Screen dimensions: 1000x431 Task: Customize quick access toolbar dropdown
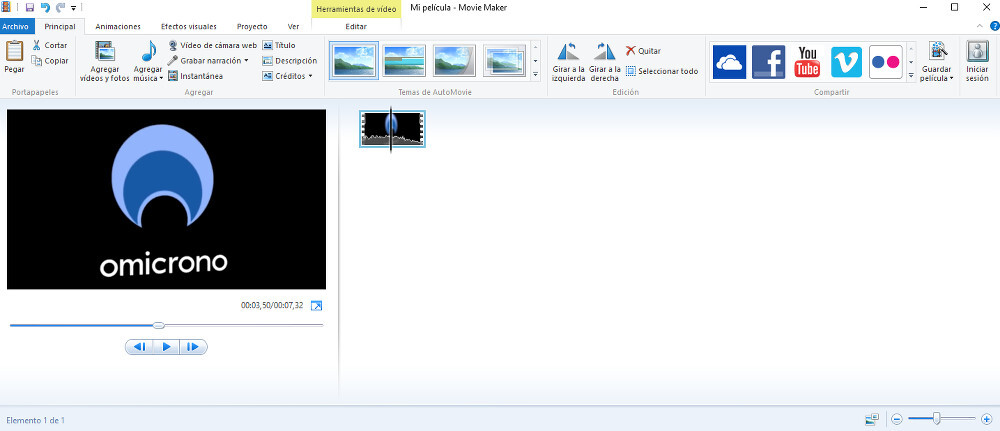[x=73, y=8]
